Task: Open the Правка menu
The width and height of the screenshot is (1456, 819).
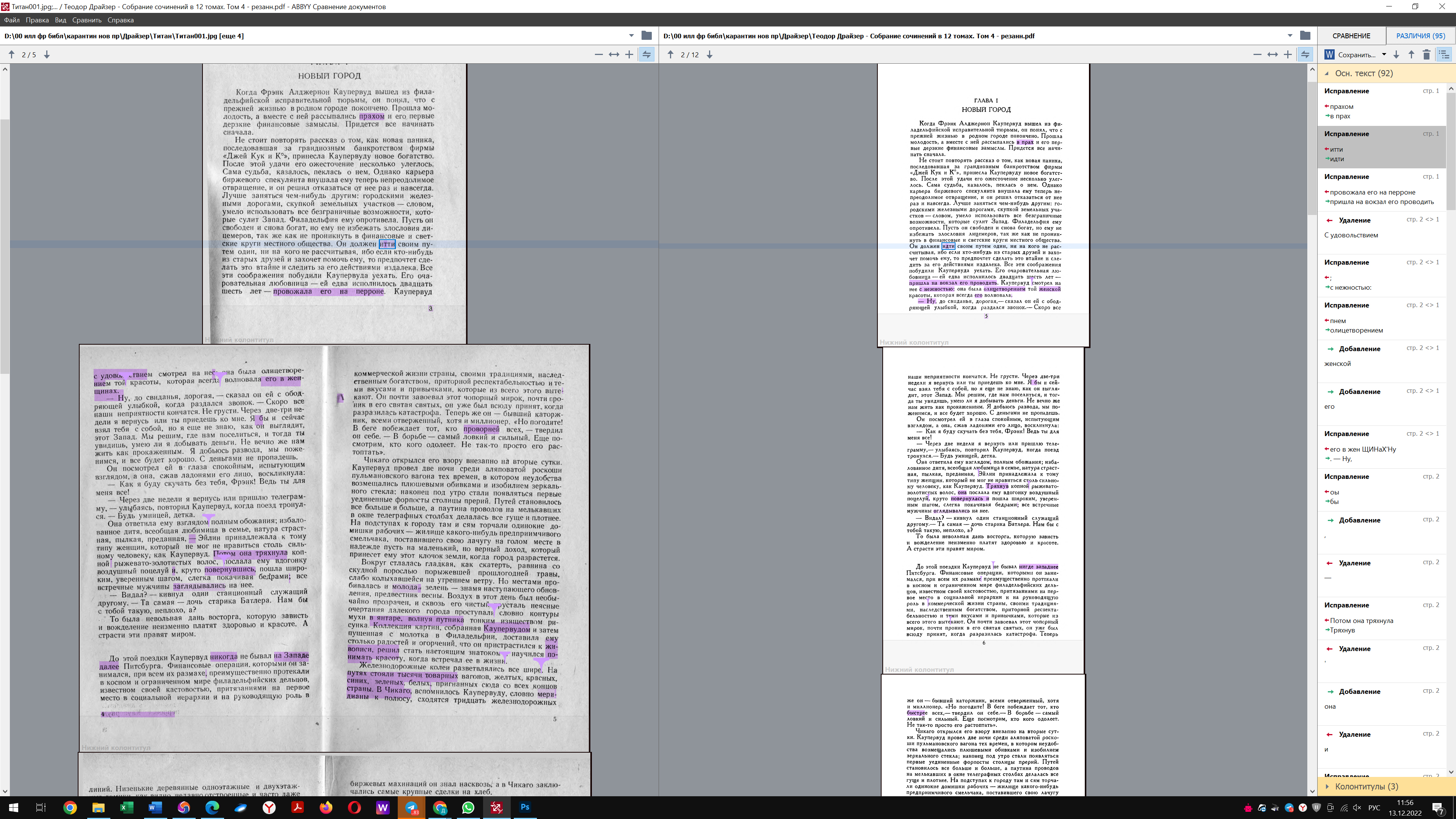Action: (37, 20)
